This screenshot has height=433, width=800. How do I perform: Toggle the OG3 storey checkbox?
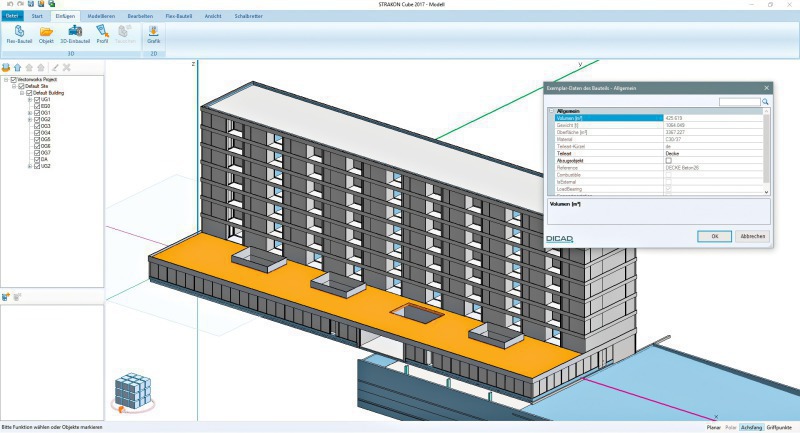pyautogui.click(x=37, y=126)
